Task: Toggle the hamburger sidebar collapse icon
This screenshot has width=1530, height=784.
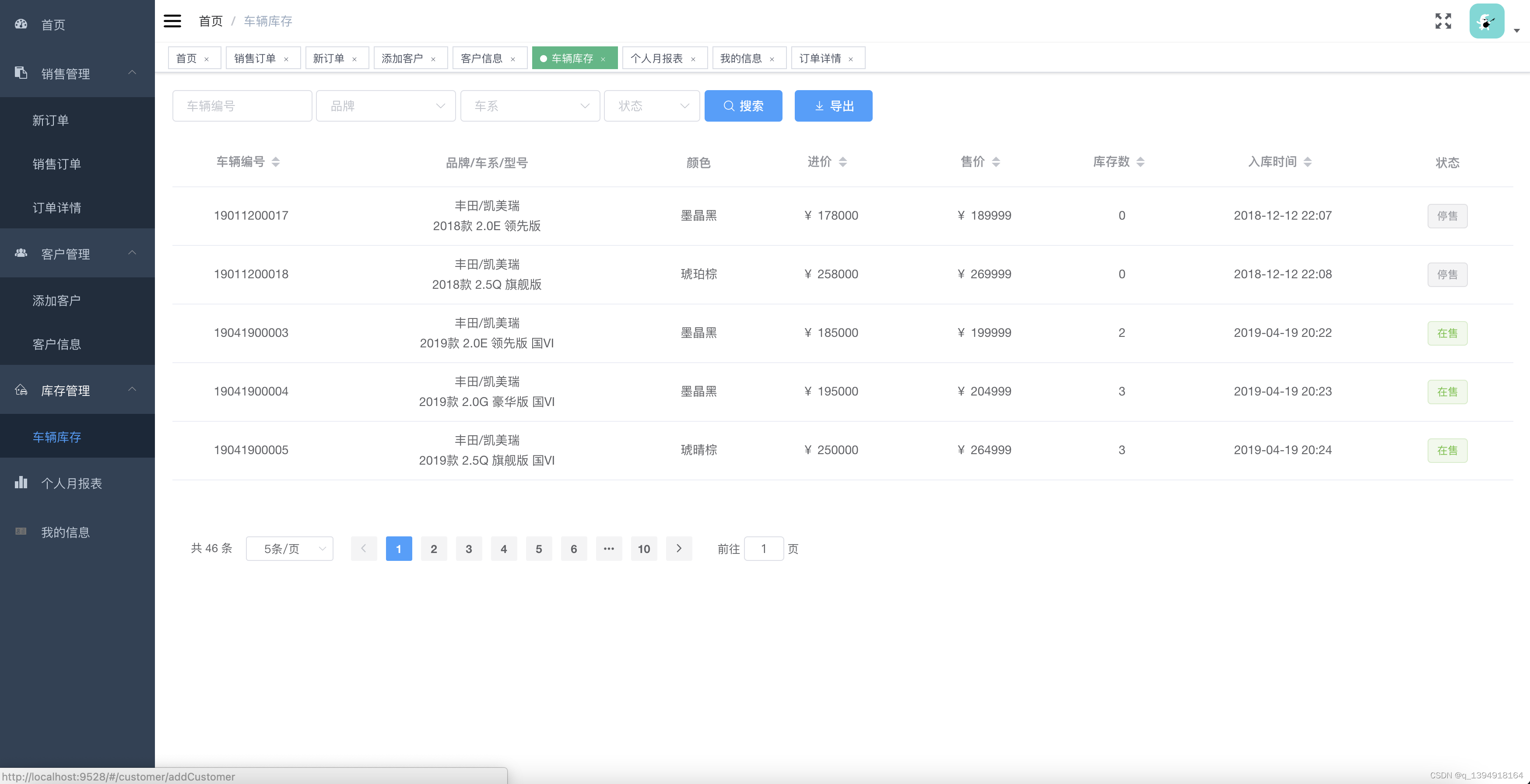Action: [x=172, y=21]
